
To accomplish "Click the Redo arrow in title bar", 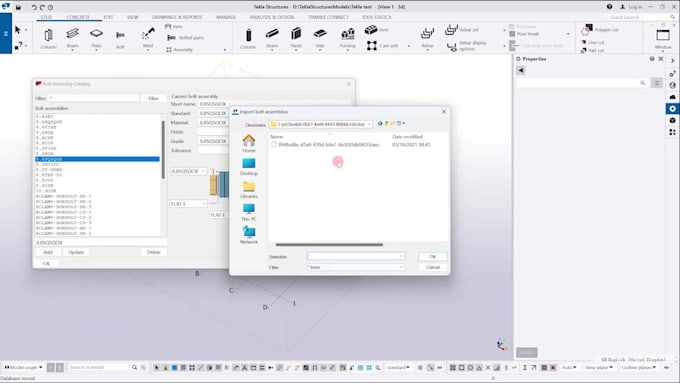I will (42, 7).
